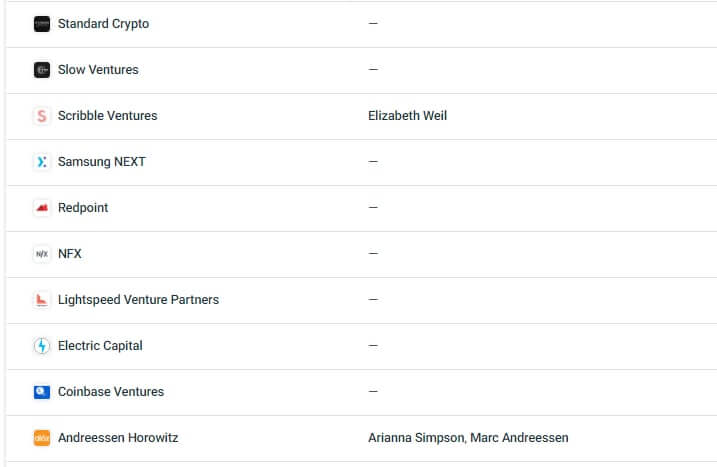Click the Redpoint red logo icon
The width and height of the screenshot is (717, 467).
(42, 208)
